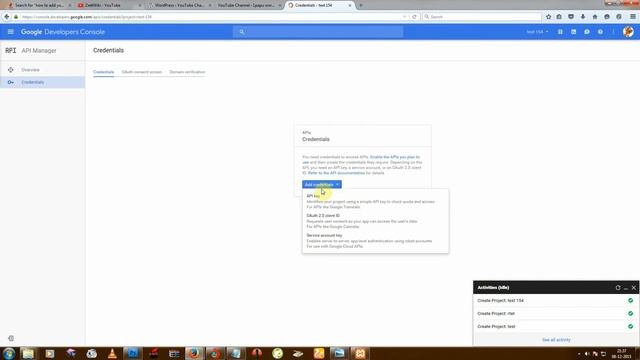The height and width of the screenshot is (360, 640).
Task: Open the 'Create Project: rtet' activity
Action: point(556,313)
